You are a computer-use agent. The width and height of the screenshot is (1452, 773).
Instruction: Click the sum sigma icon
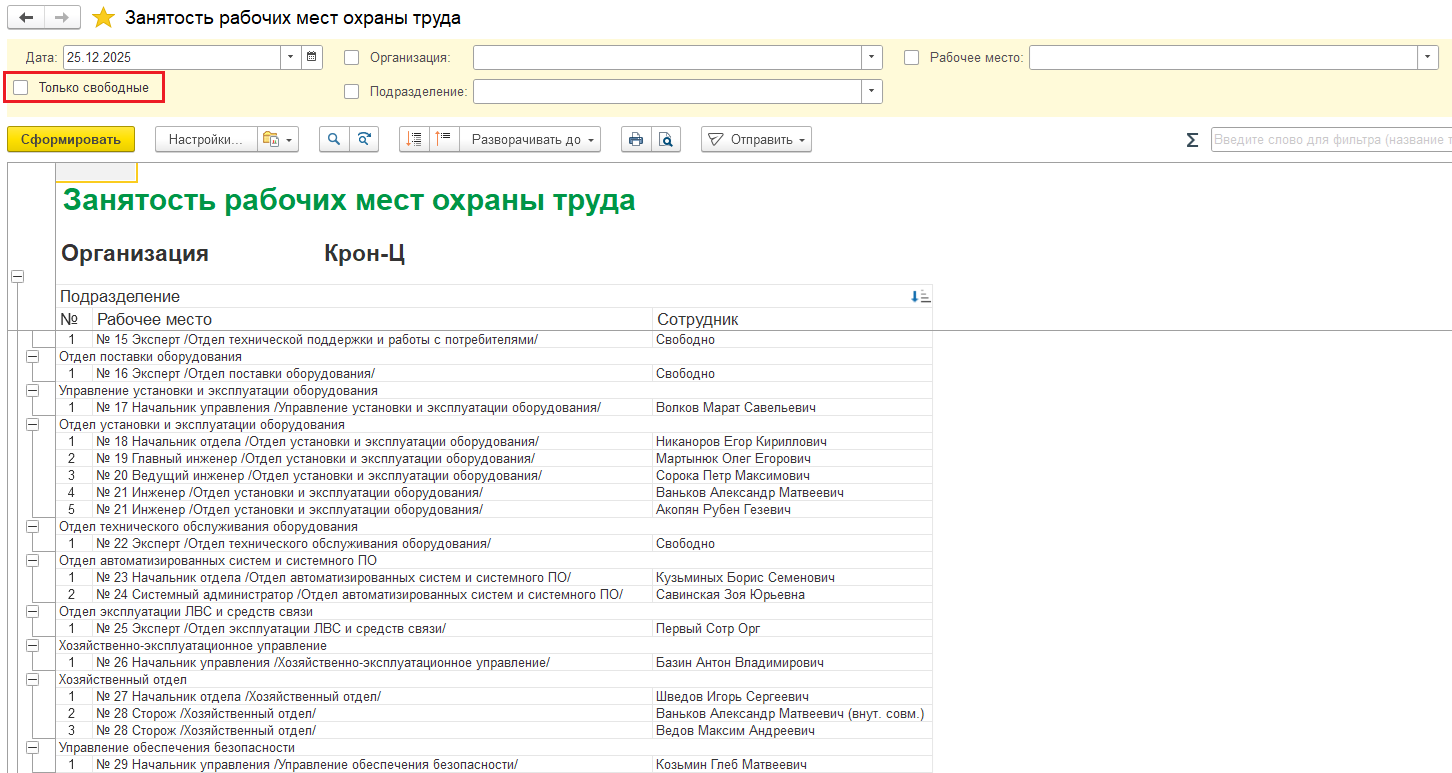[1192, 140]
